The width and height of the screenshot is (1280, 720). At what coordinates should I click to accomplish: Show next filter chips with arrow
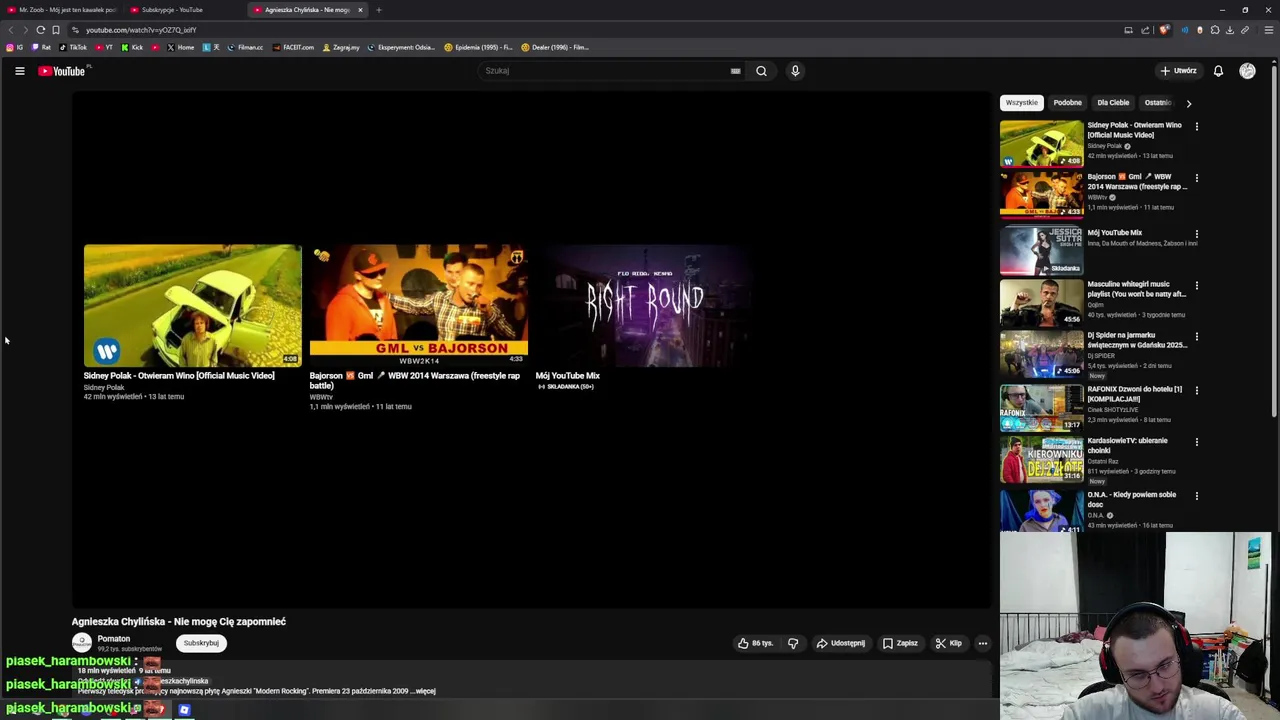(x=1188, y=103)
